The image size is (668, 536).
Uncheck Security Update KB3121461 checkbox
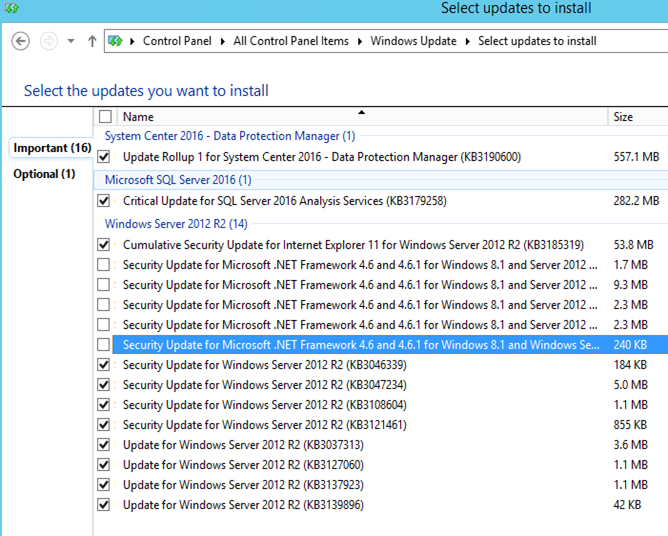point(104,425)
